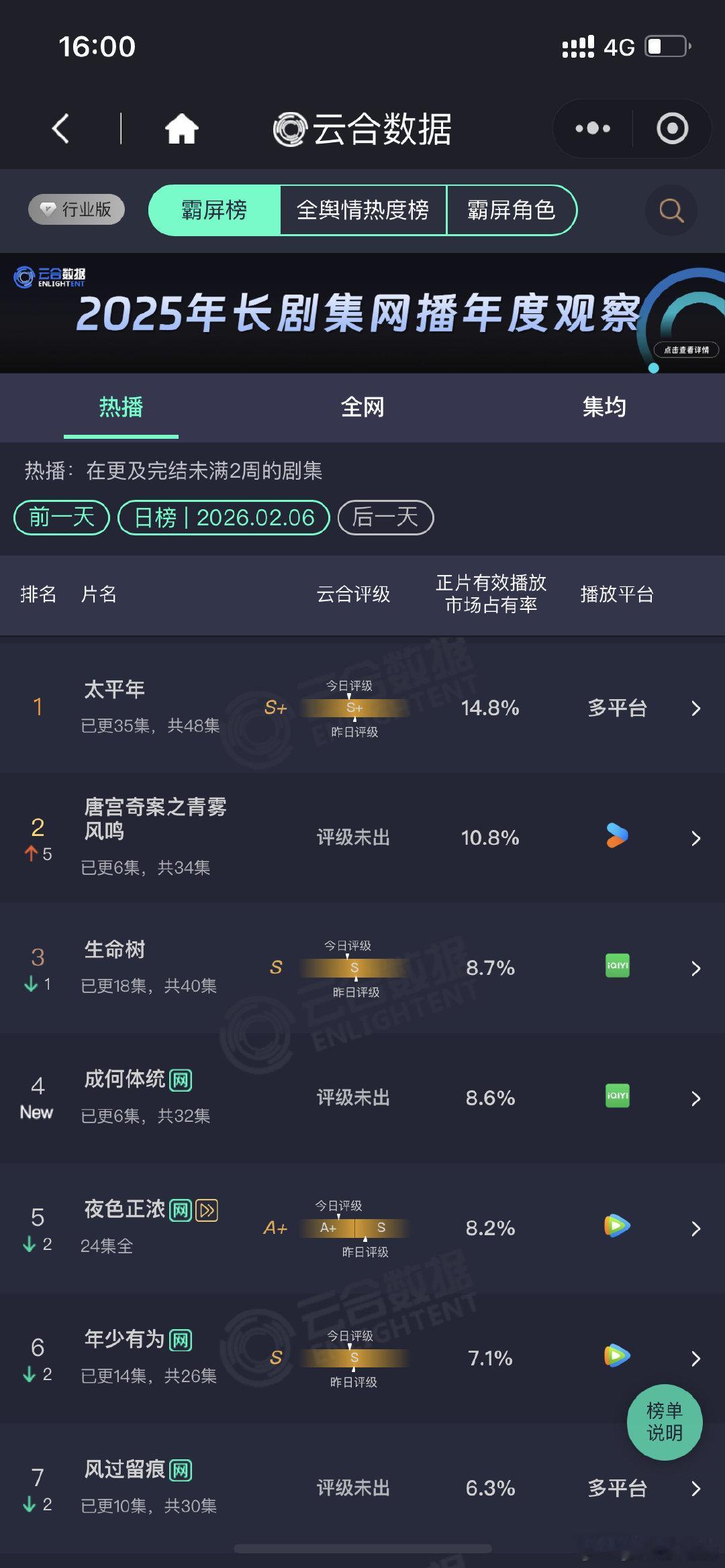
Task: Switch to 全舆情热度榜 segment
Action: [365, 210]
